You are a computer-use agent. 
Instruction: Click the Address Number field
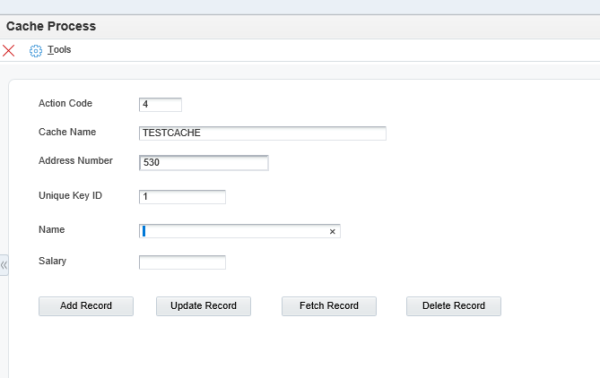pos(204,163)
